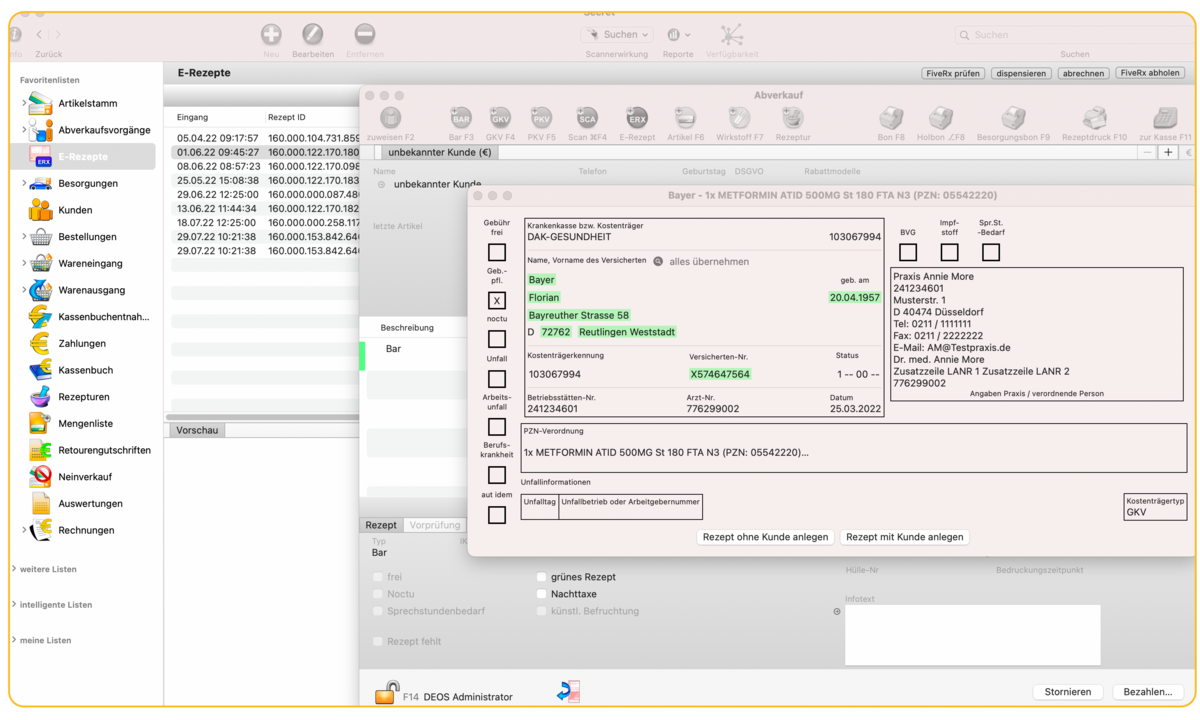The image size is (1200, 720).
Task: Select the PKV F5 icon
Action: (x=541, y=118)
